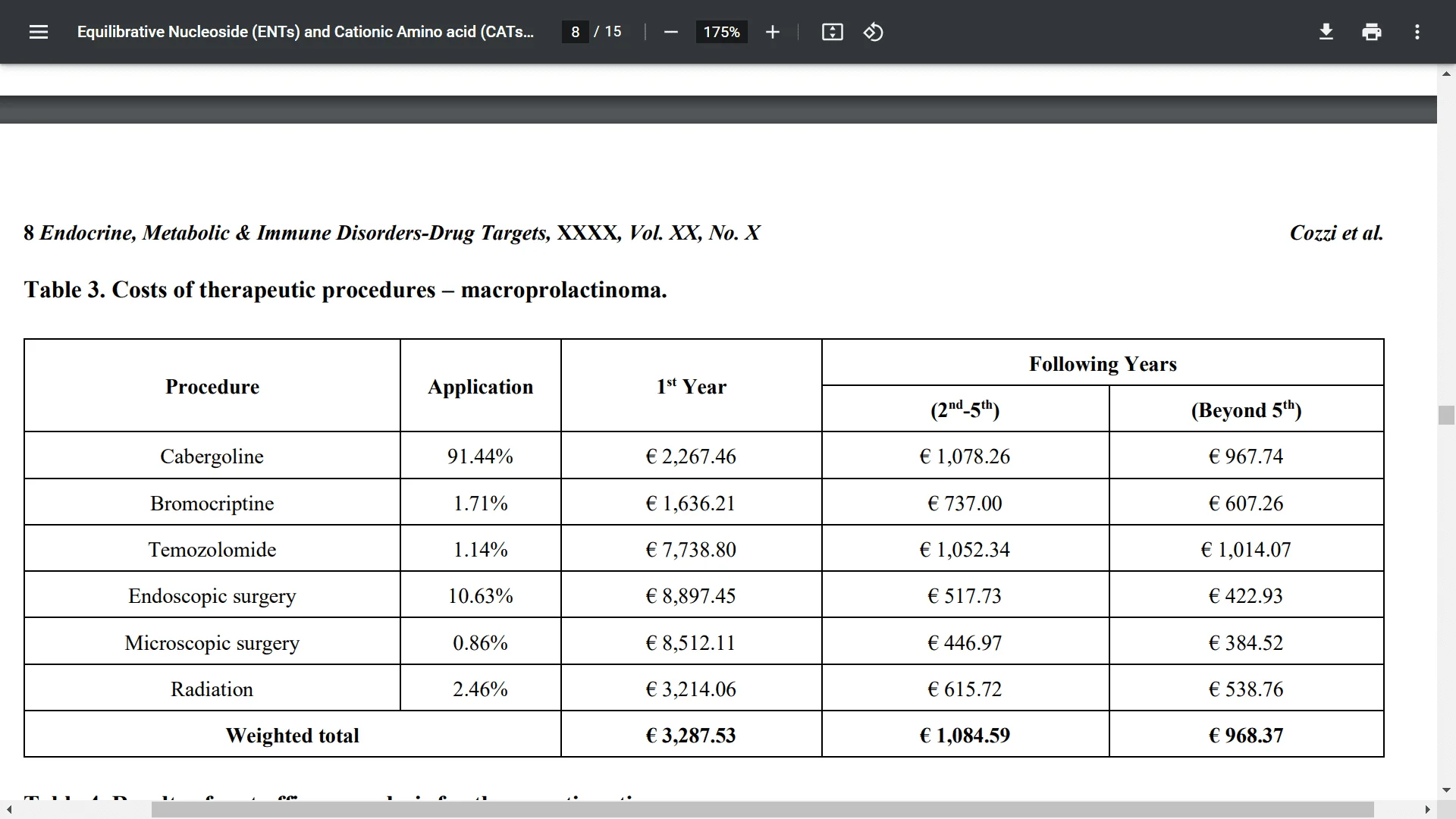
Task: Open the more actions three-dot menu
Action: tap(1417, 32)
